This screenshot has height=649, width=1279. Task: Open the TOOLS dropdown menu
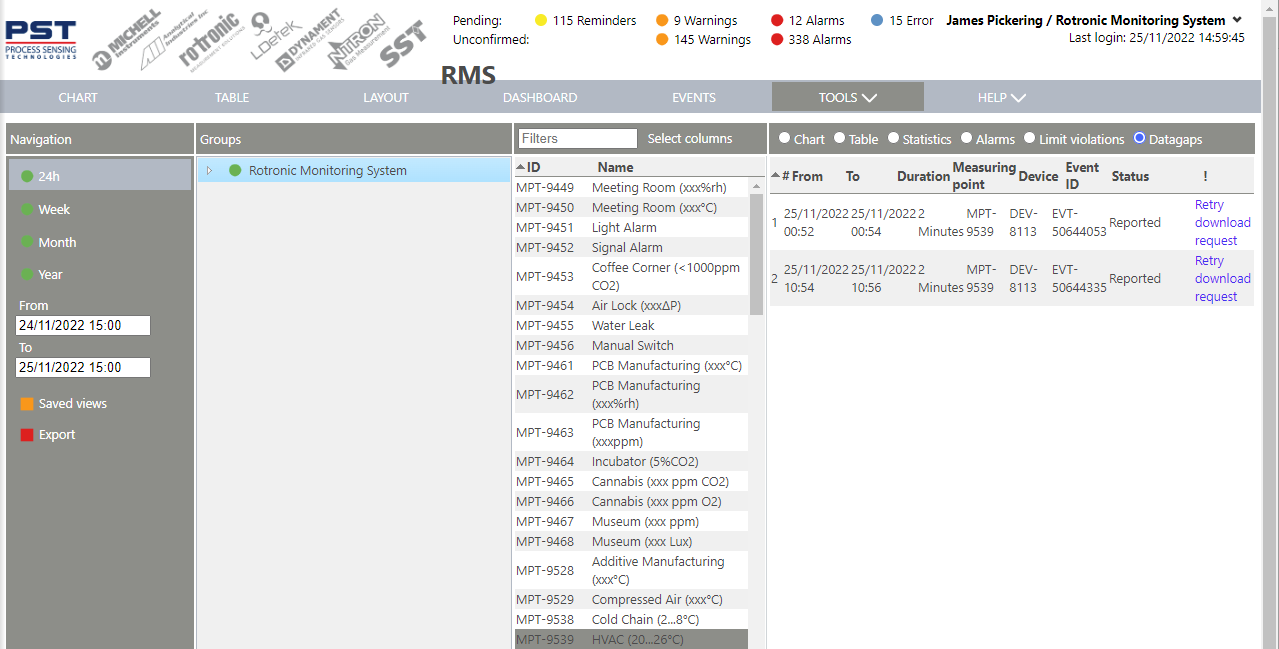pos(848,97)
